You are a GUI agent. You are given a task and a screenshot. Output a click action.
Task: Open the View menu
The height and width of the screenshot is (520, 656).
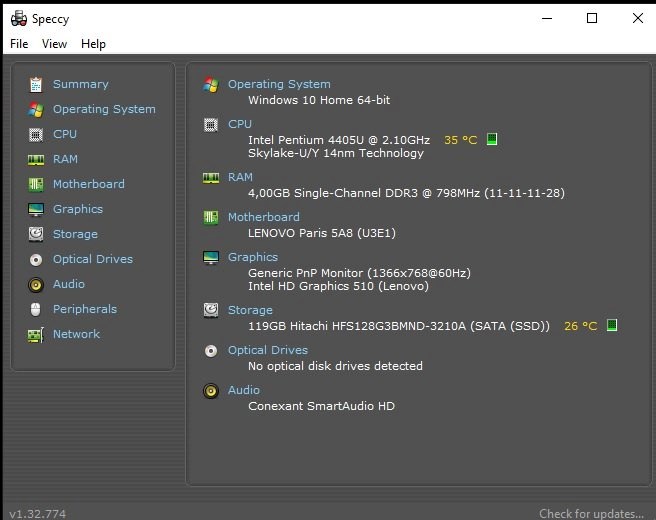(x=54, y=44)
